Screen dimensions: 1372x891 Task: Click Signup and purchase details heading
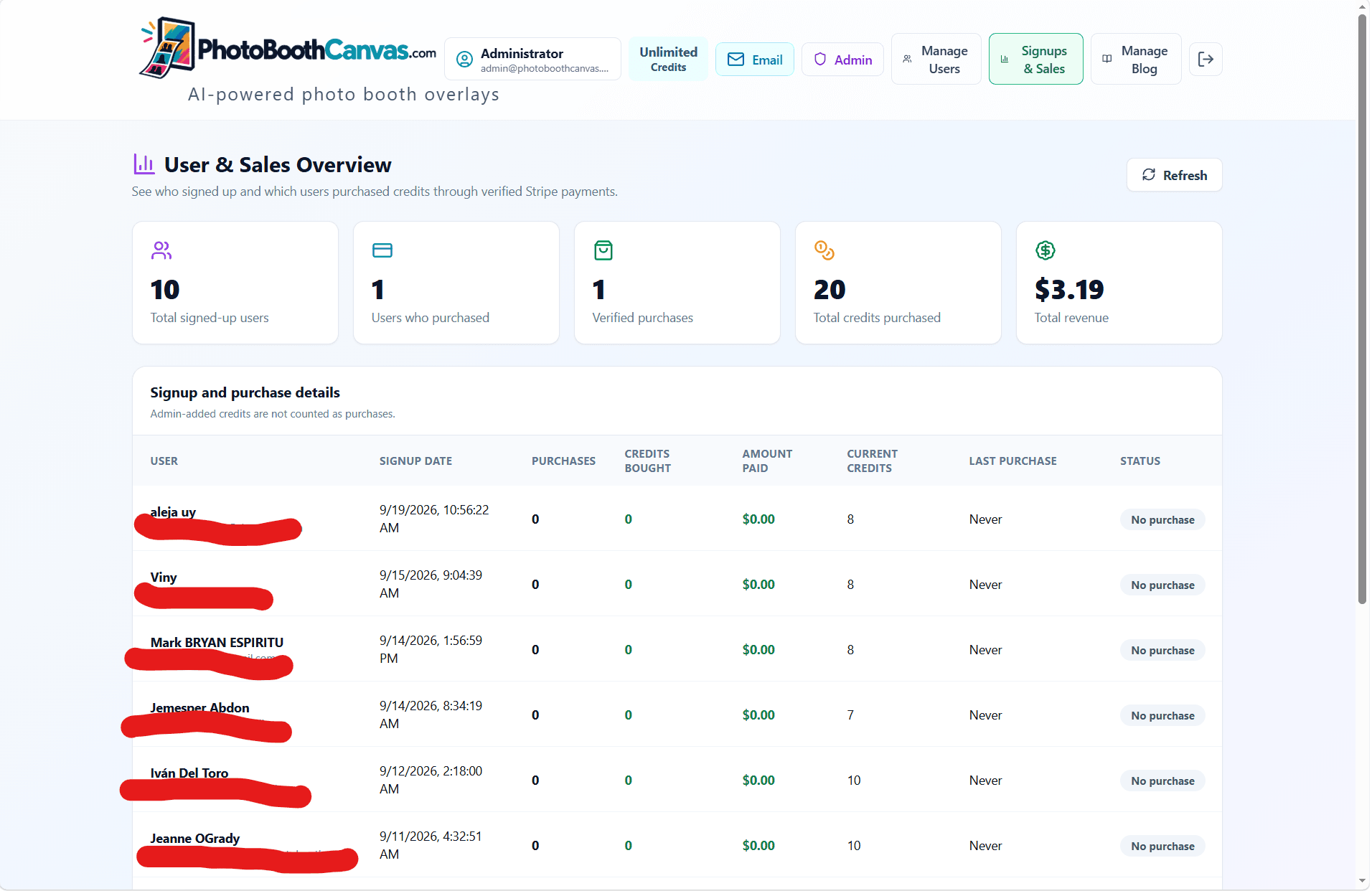[x=245, y=392]
